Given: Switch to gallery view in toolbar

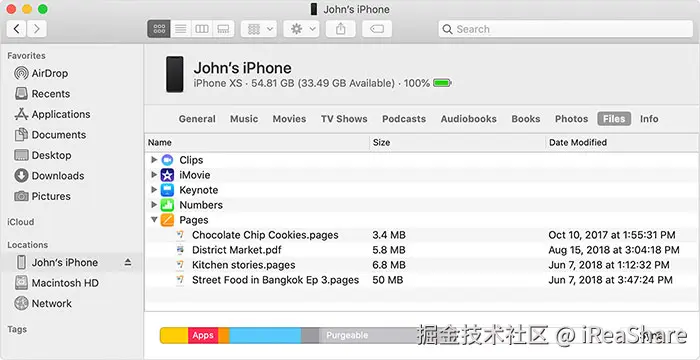Looking at the screenshot, I should coord(223,29).
